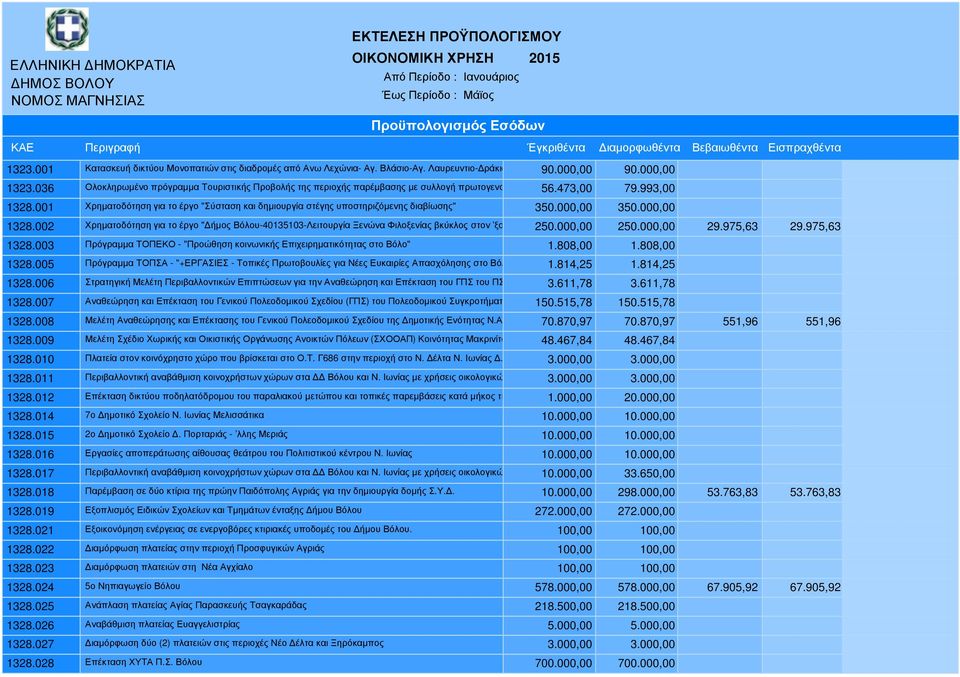Select the Εισπραχθέντα column header

[x=804, y=148]
